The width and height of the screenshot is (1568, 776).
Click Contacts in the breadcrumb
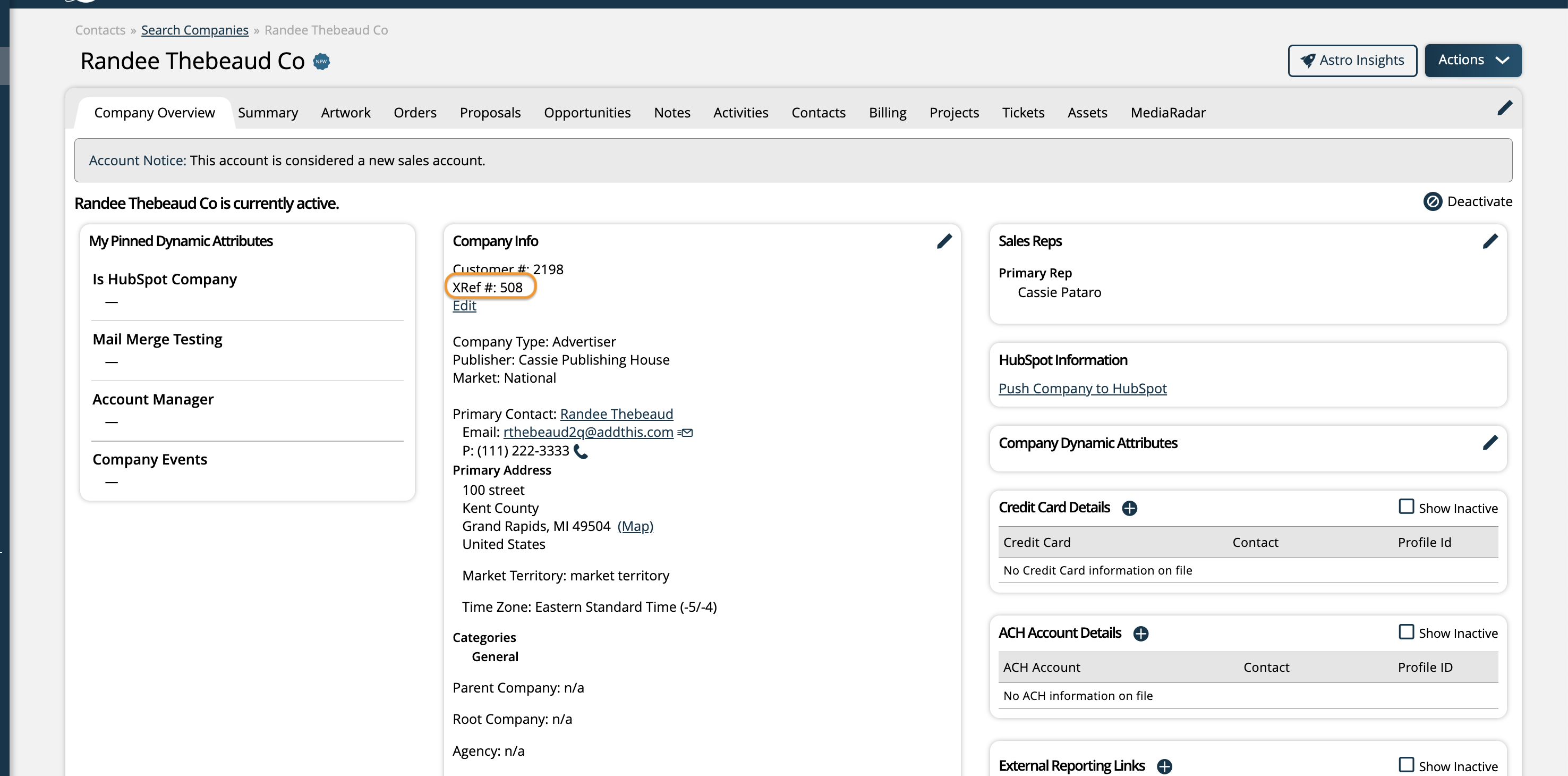pos(100,30)
